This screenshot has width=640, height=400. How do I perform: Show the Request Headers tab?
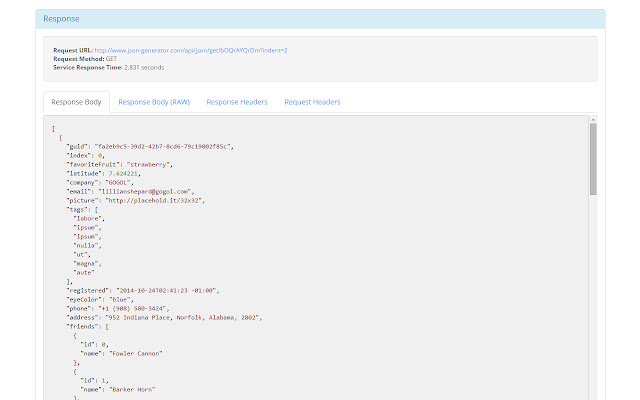(x=312, y=102)
